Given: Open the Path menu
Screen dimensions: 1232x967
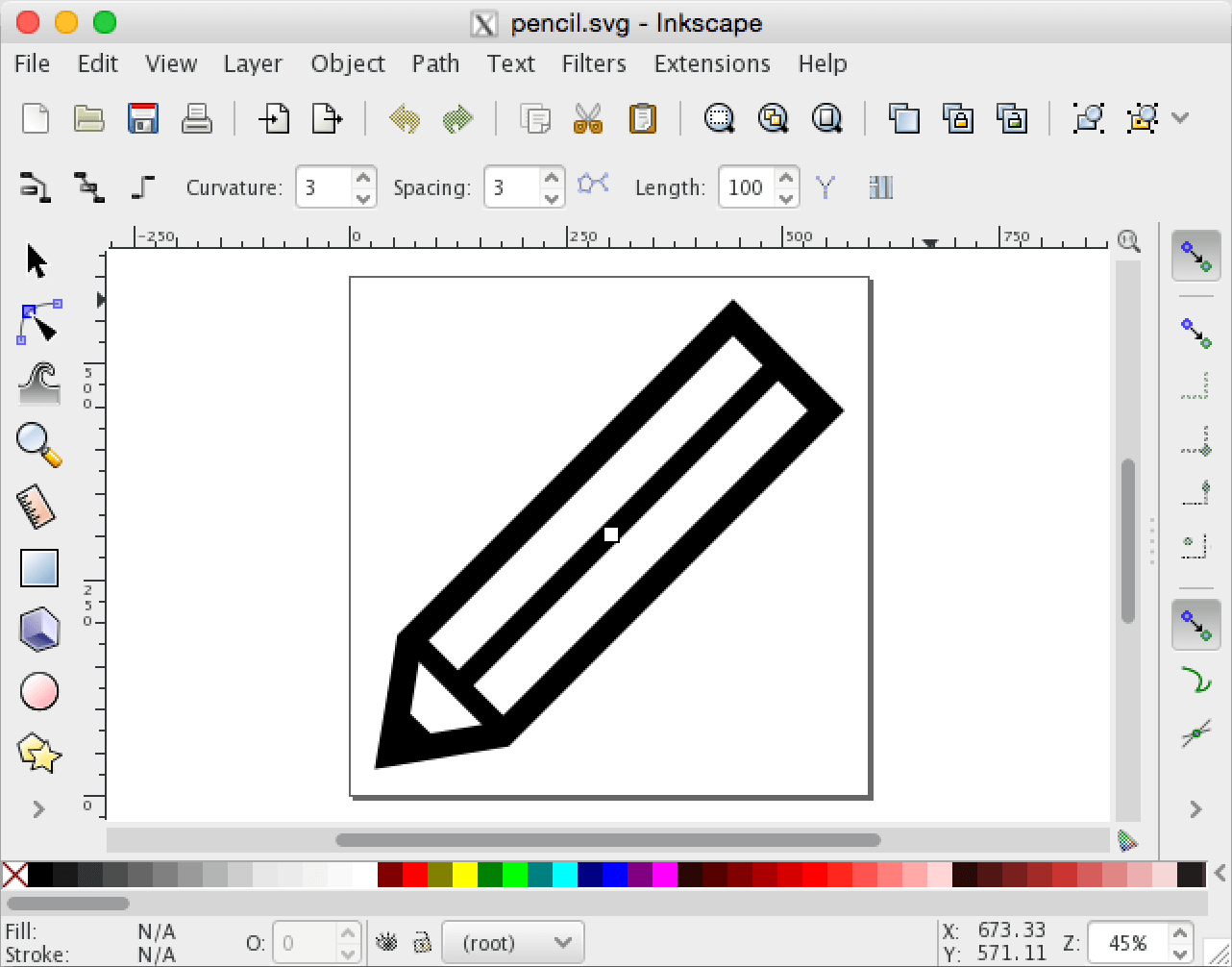Looking at the screenshot, I should (435, 63).
